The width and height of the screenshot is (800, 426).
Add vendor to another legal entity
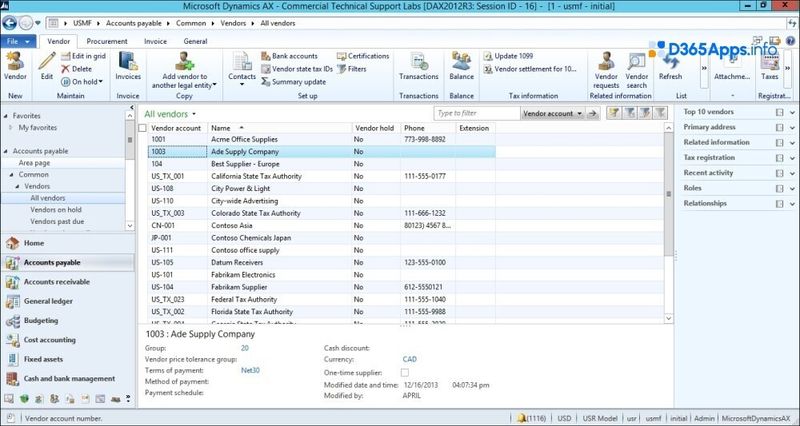pyautogui.click(x=184, y=70)
